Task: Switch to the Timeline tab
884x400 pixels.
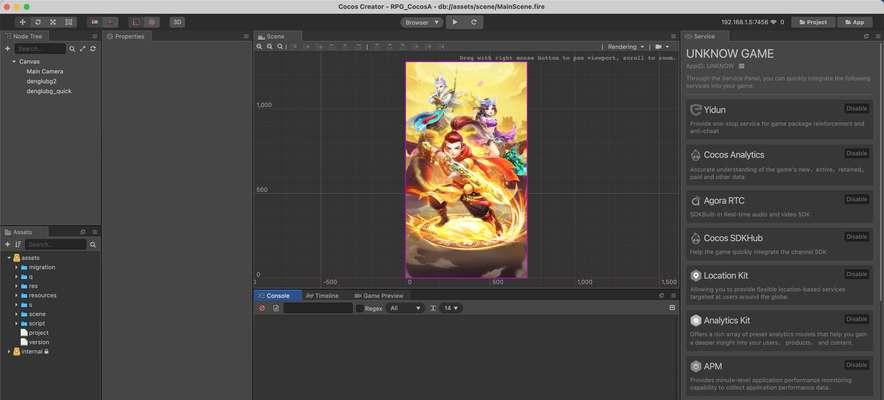Action: pos(322,295)
